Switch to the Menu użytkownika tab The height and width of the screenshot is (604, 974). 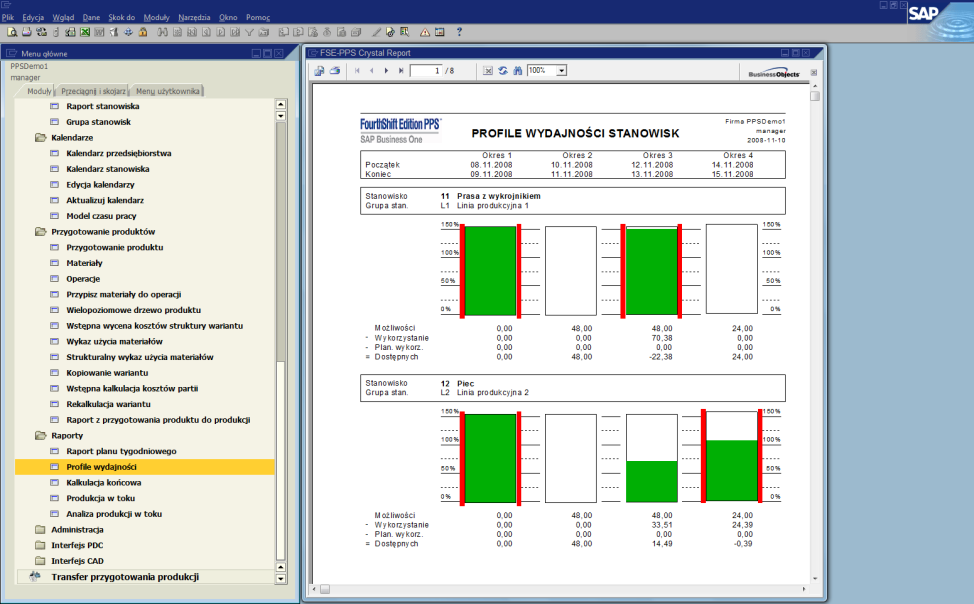pos(168,91)
